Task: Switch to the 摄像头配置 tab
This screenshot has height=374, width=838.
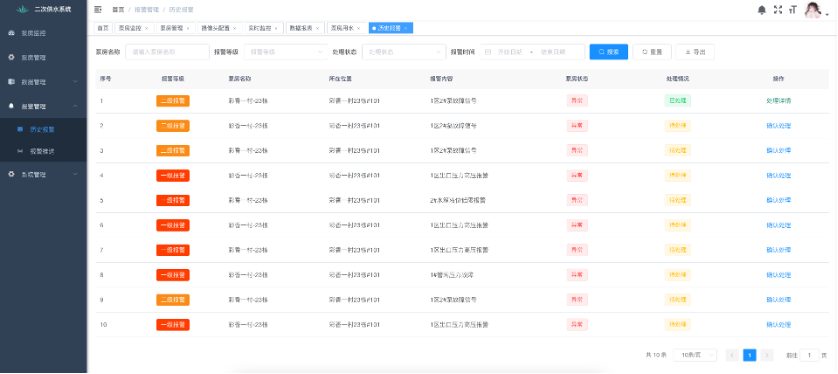Action: 215,28
